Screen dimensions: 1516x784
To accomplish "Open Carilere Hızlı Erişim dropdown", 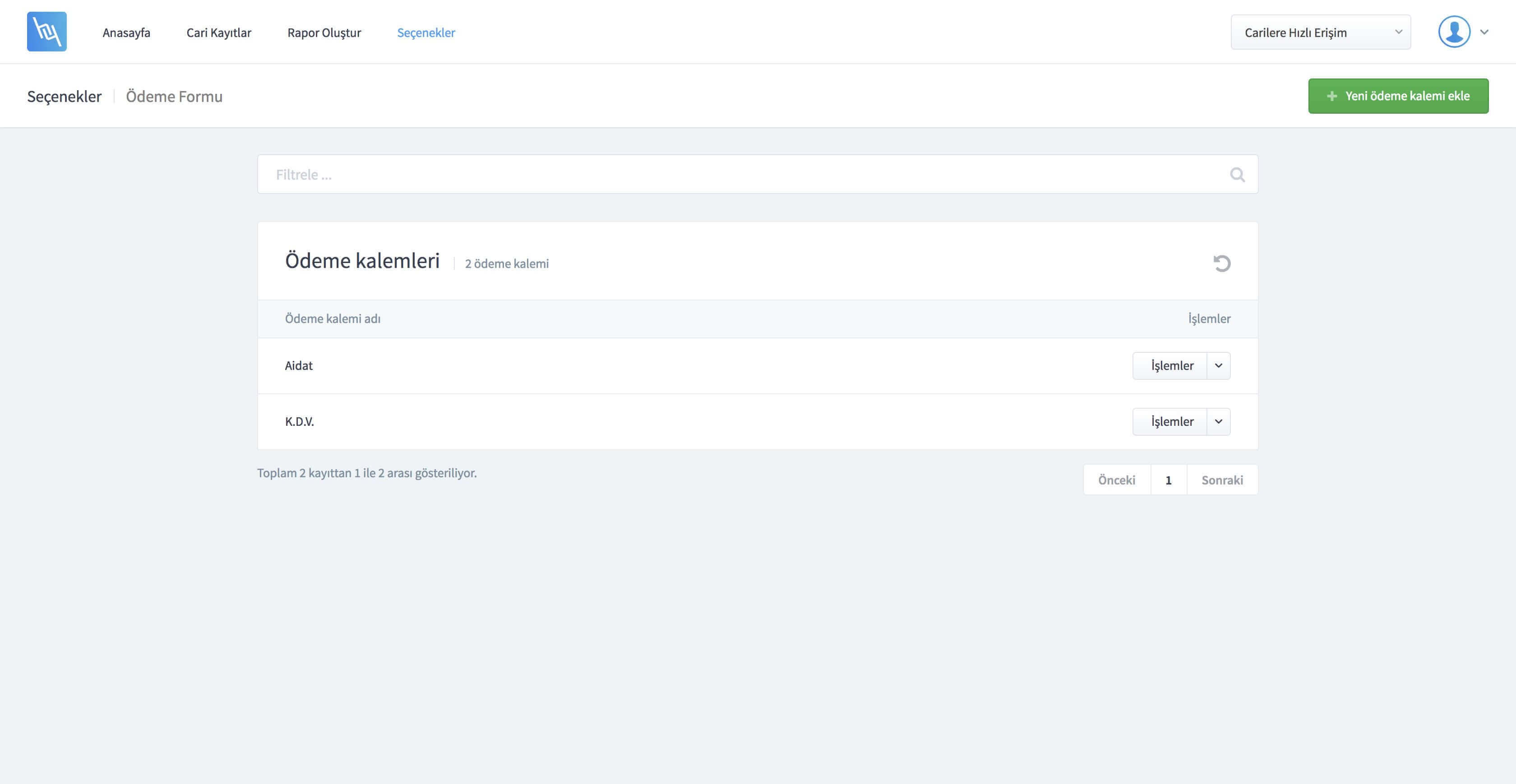I will click(1320, 32).
